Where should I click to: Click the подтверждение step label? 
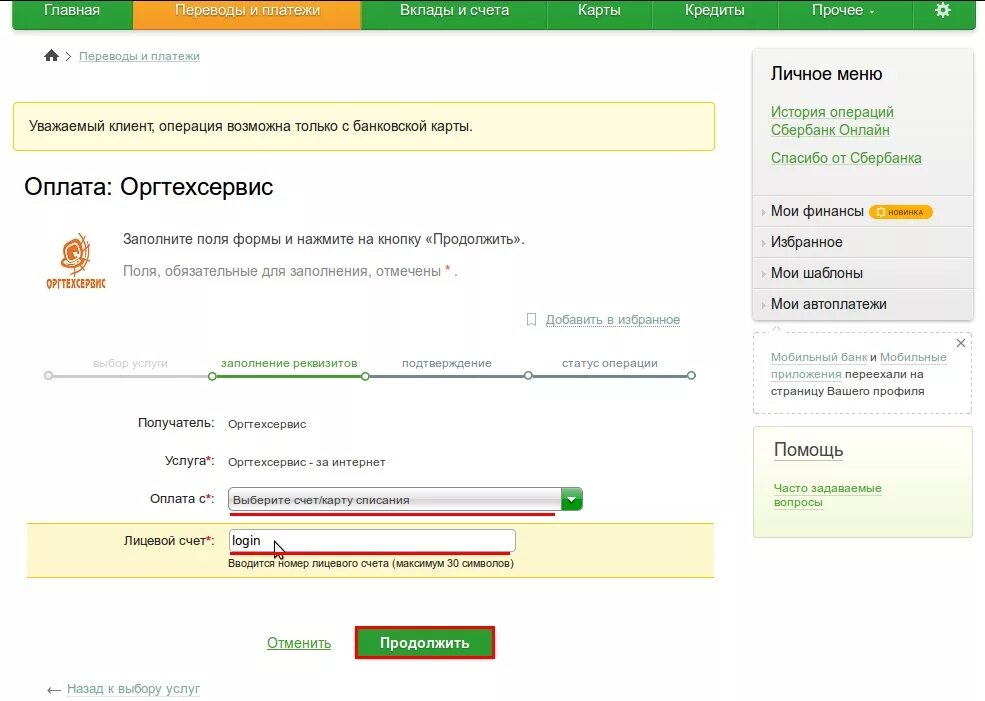tap(447, 363)
